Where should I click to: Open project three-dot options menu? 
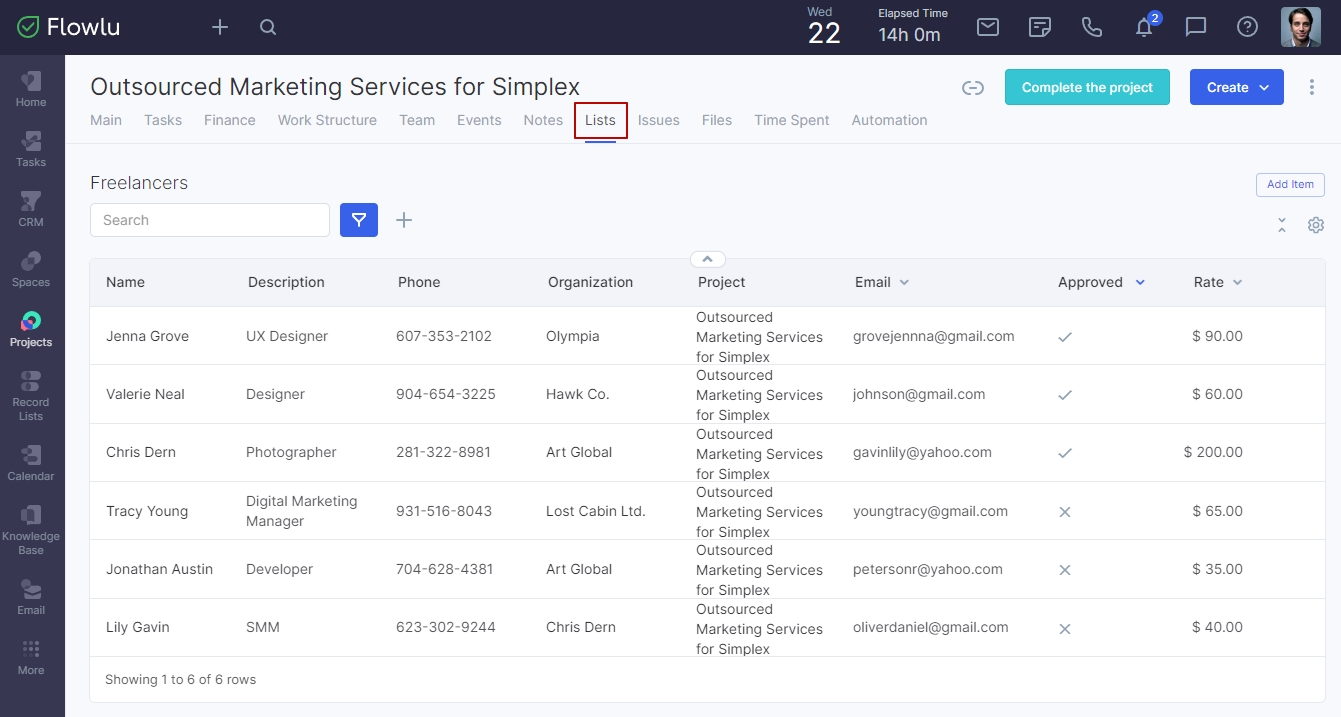tap(1312, 87)
